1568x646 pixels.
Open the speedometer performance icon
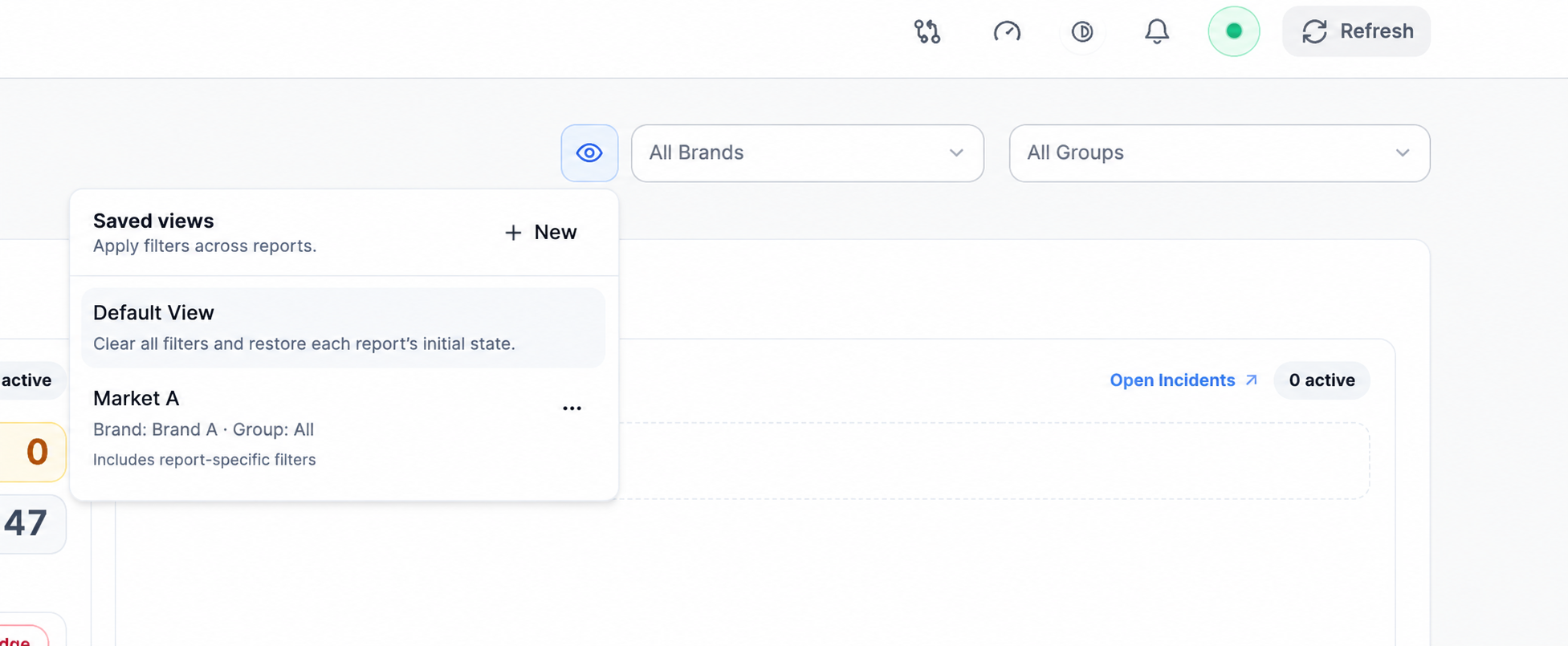pos(1007,31)
